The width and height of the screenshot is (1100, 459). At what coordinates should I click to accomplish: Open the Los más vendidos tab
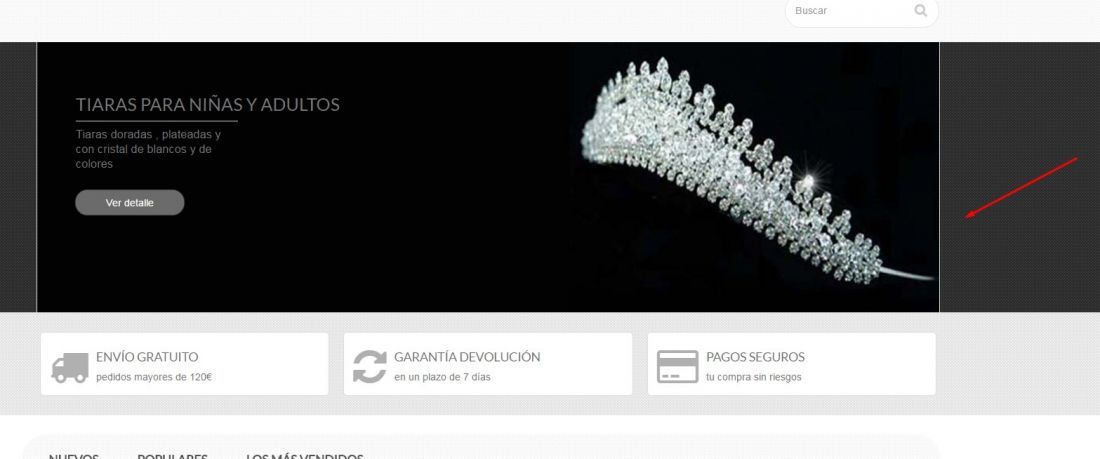304,456
